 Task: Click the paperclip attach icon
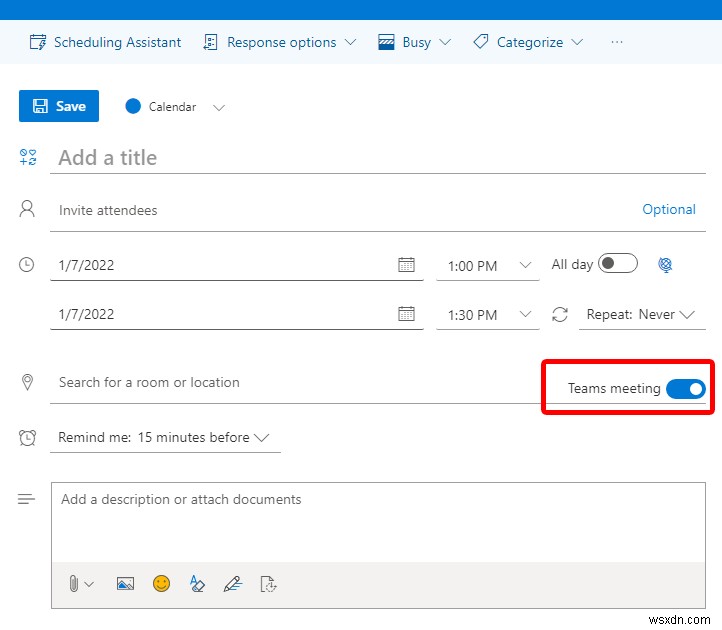pyautogui.click(x=73, y=584)
